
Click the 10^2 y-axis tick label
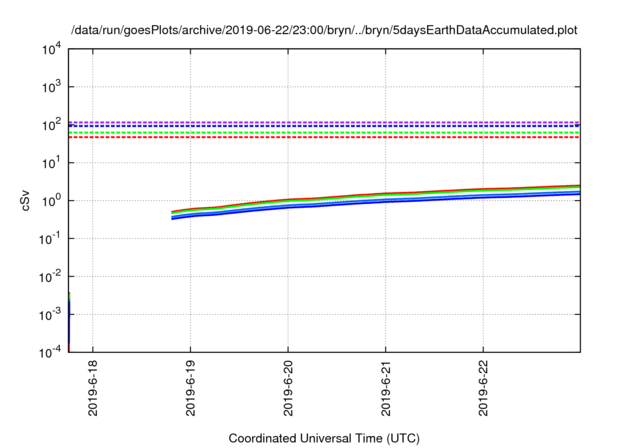(x=51, y=124)
